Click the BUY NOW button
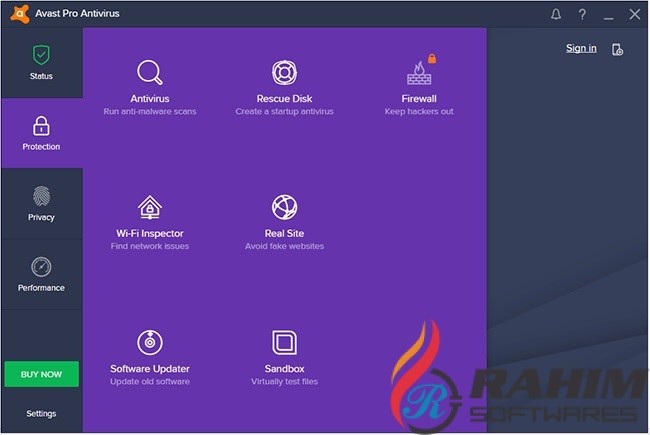650x435 pixels. click(x=41, y=374)
